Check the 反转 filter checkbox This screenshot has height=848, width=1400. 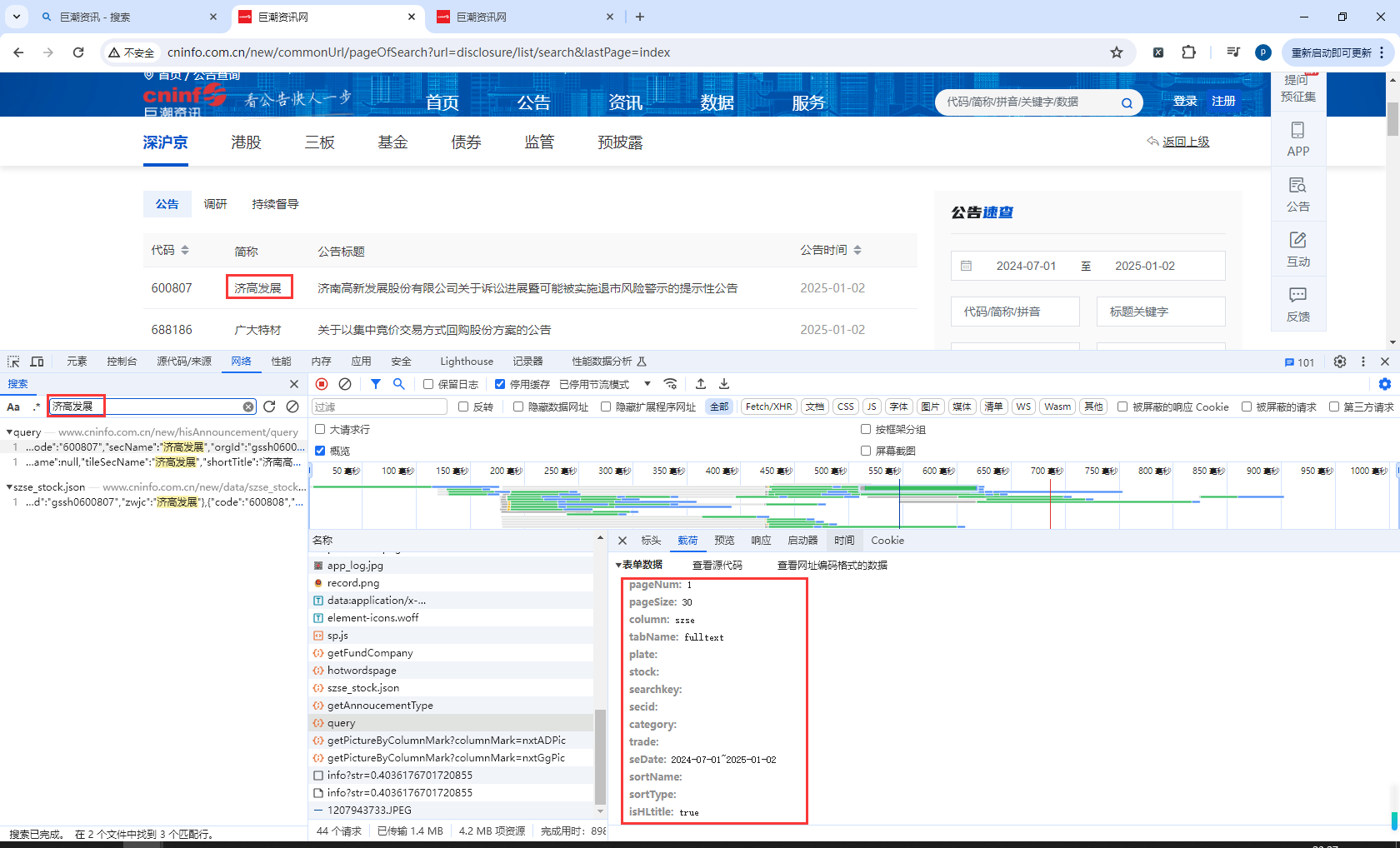[463, 407]
